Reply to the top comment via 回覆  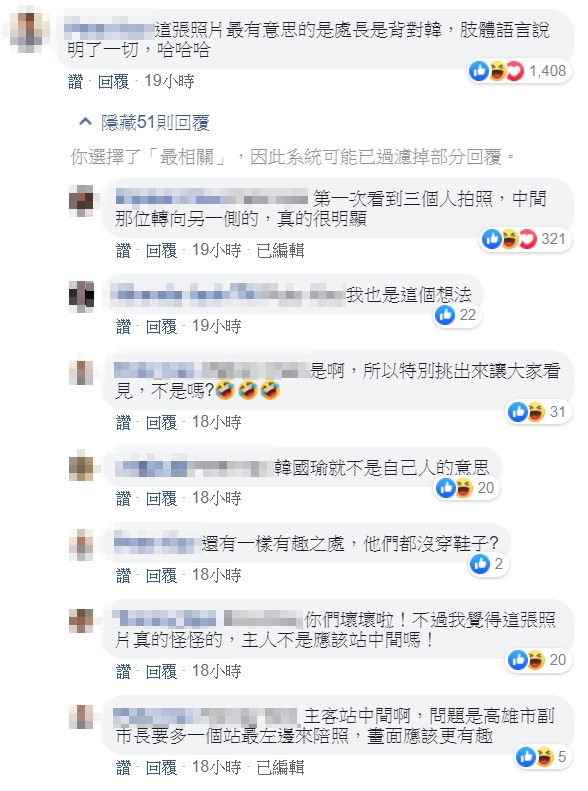point(113,81)
